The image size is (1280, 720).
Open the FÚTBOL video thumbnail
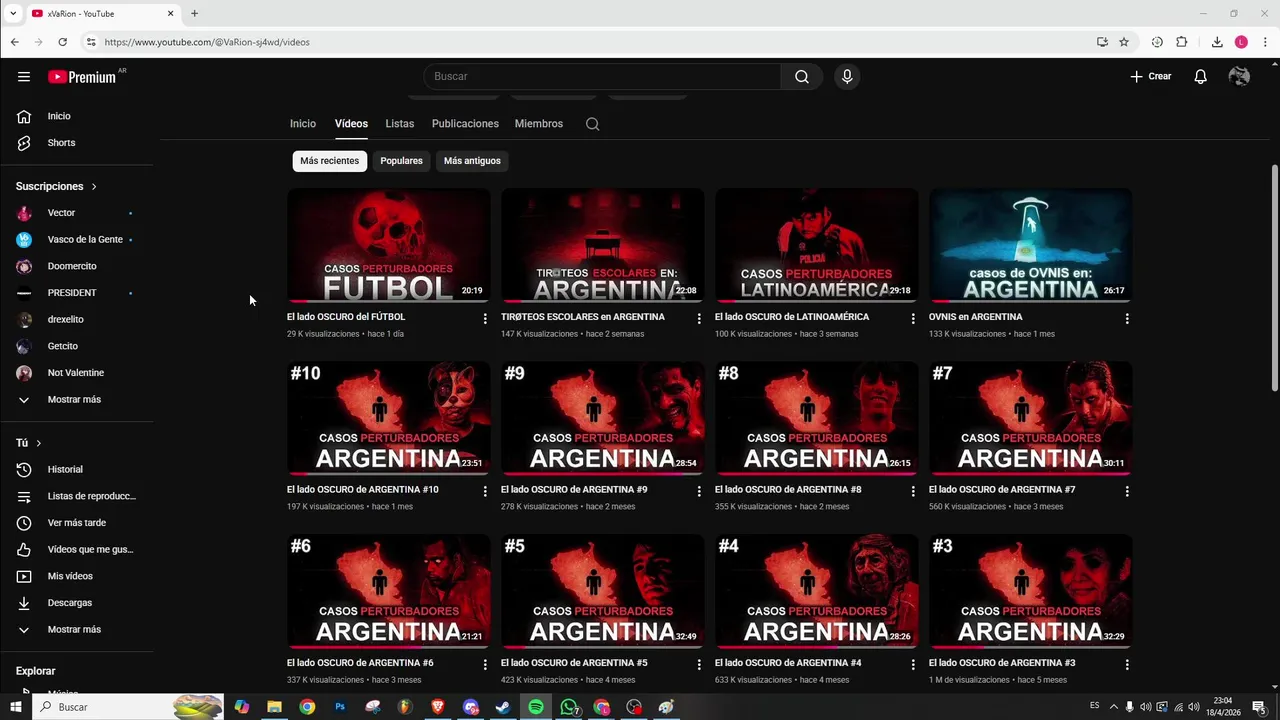point(389,245)
